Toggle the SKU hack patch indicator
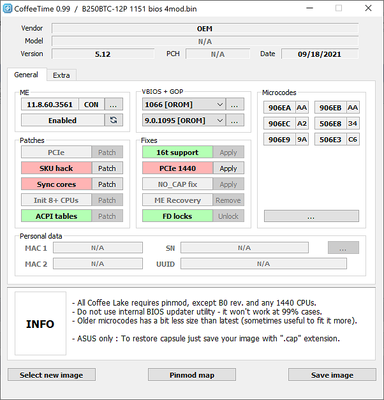The image size is (384, 400). click(x=56, y=168)
